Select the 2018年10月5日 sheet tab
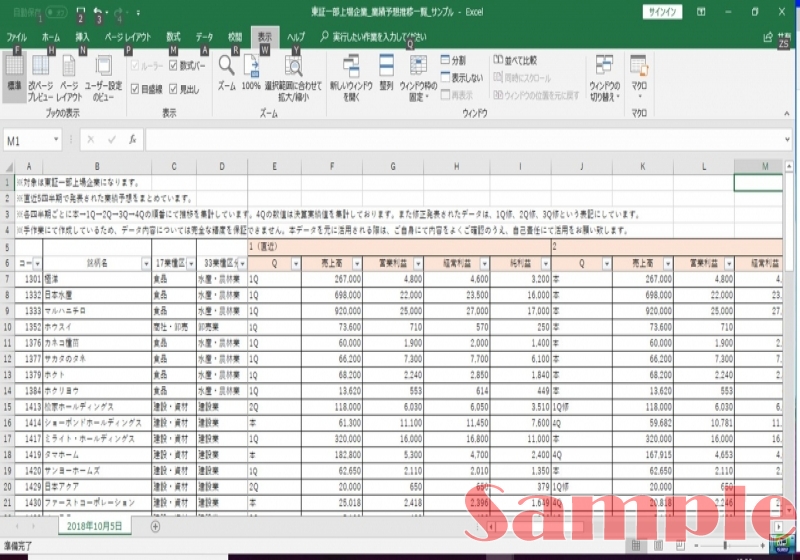The height and width of the screenshot is (560, 800). click(x=94, y=526)
